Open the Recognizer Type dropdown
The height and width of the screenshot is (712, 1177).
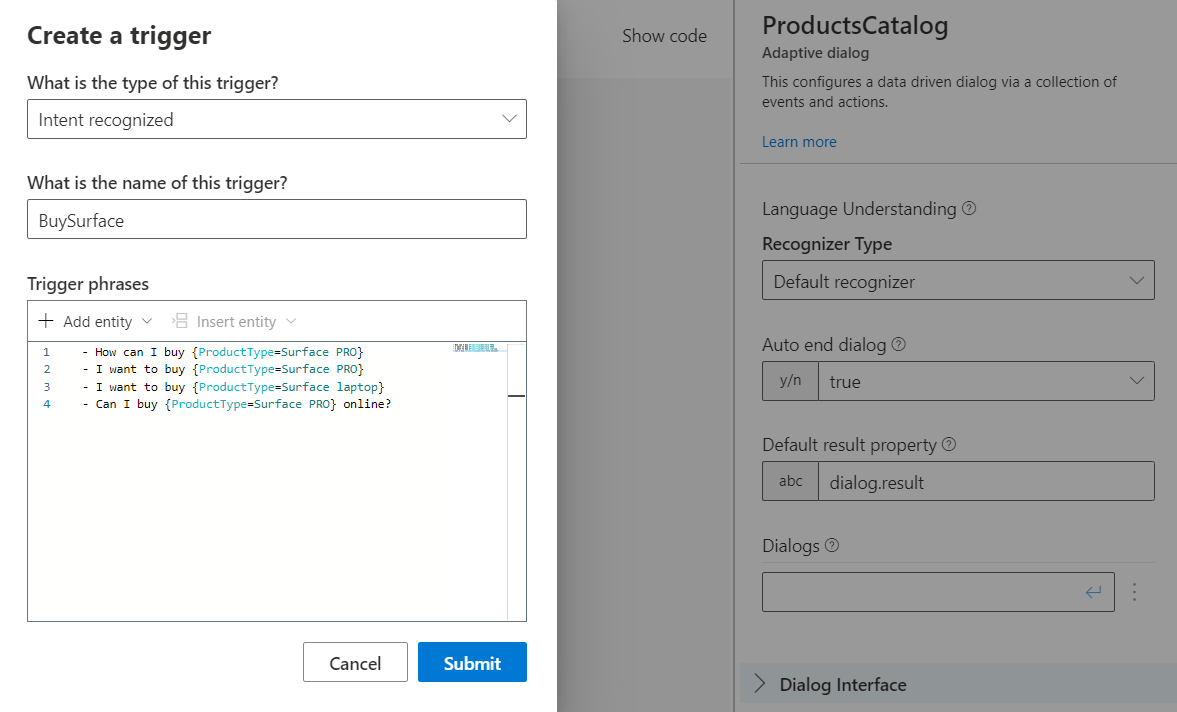[x=957, y=281]
